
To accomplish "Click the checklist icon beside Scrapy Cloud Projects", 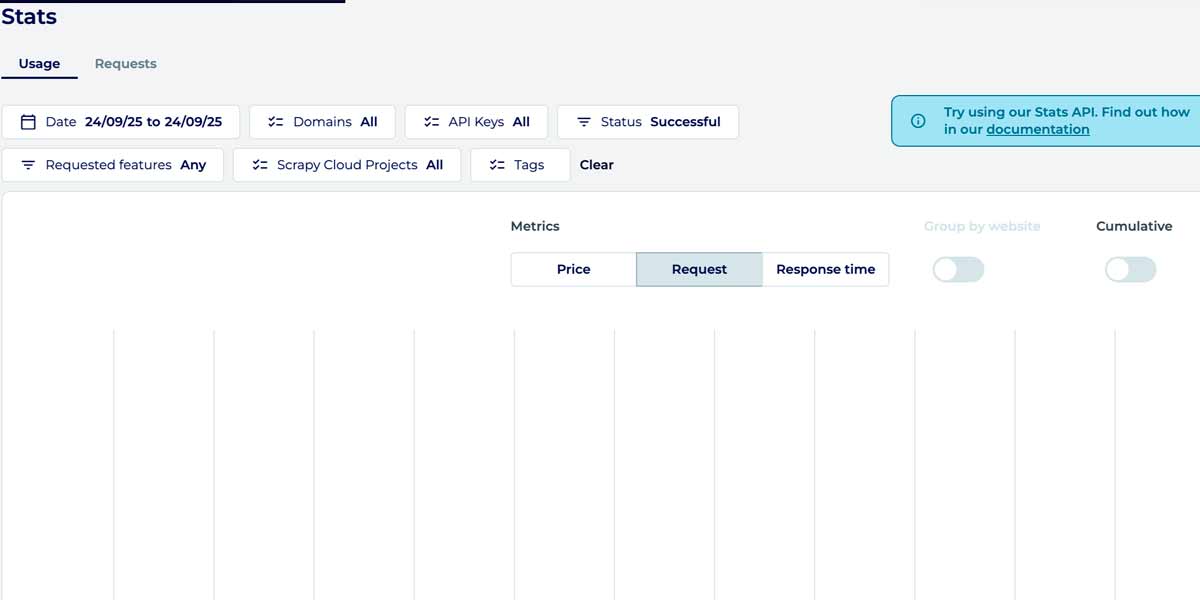I will click(260, 165).
